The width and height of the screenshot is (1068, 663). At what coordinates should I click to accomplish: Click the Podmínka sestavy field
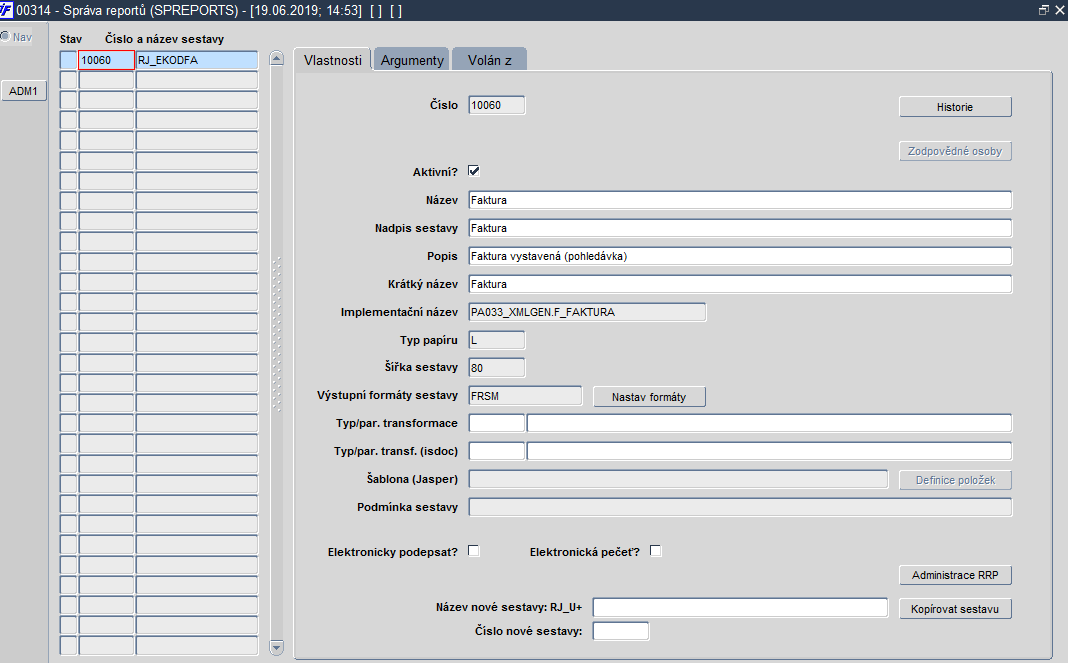tap(740, 507)
